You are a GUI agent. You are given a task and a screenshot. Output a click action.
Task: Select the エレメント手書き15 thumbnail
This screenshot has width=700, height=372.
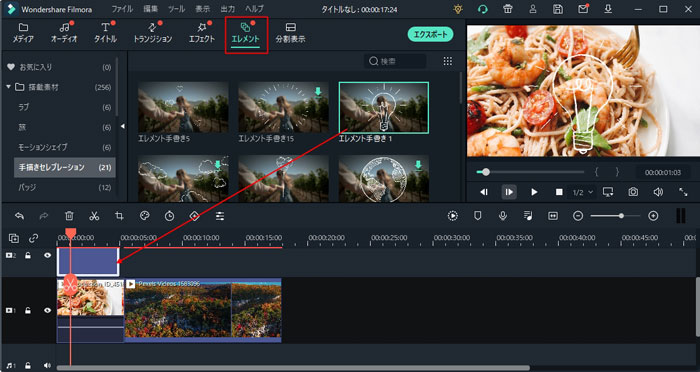coord(283,107)
